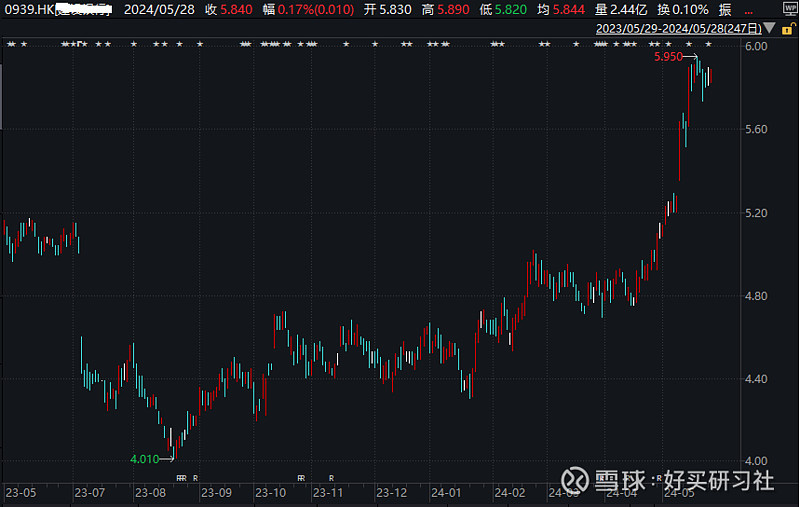The height and width of the screenshot is (507, 800).
Task: Click the 4.40 price axis label
Action: [756, 379]
